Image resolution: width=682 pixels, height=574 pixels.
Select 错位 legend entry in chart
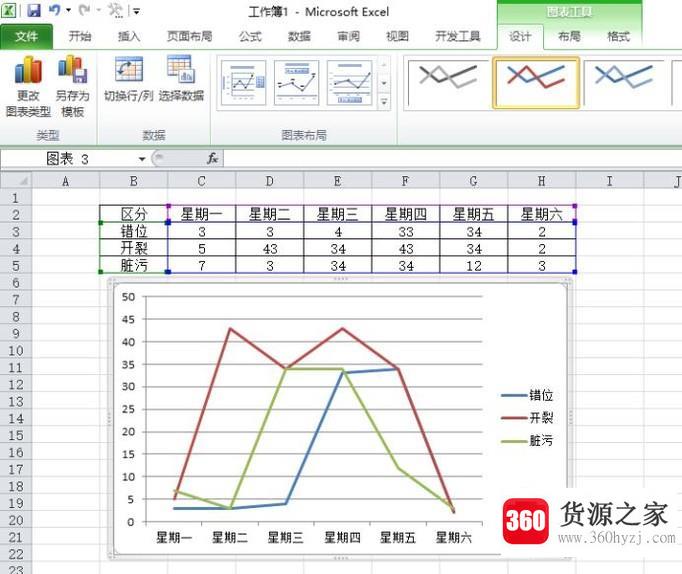click(x=527, y=395)
